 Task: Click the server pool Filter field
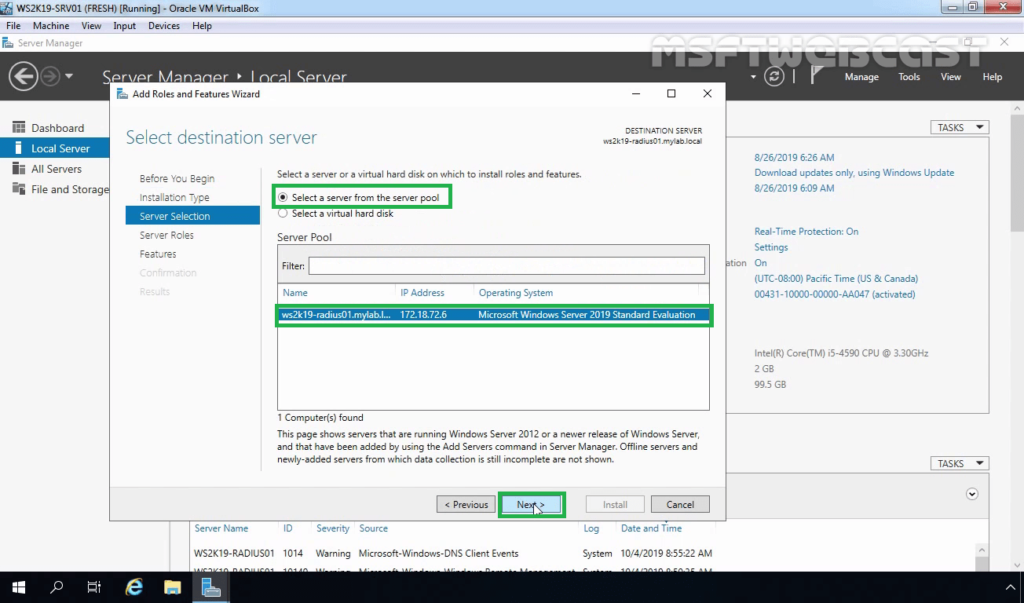(x=507, y=266)
